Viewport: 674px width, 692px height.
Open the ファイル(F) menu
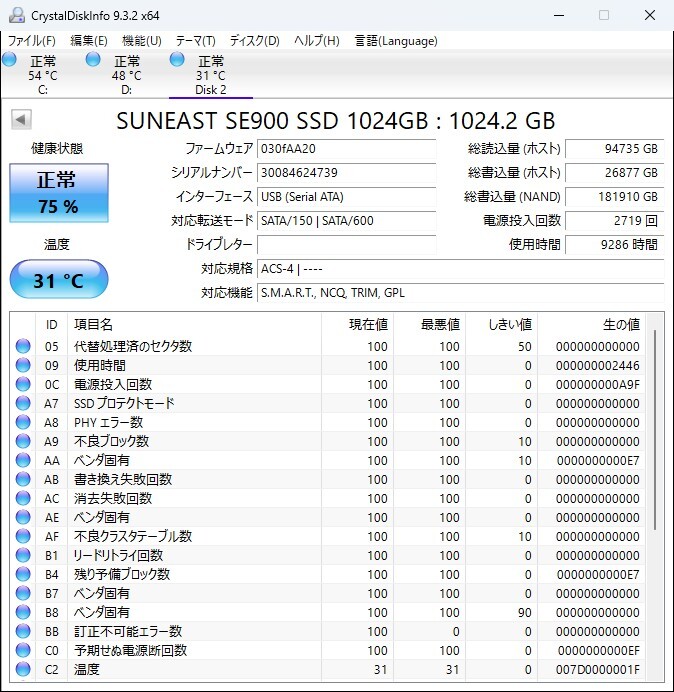(32, 41)
